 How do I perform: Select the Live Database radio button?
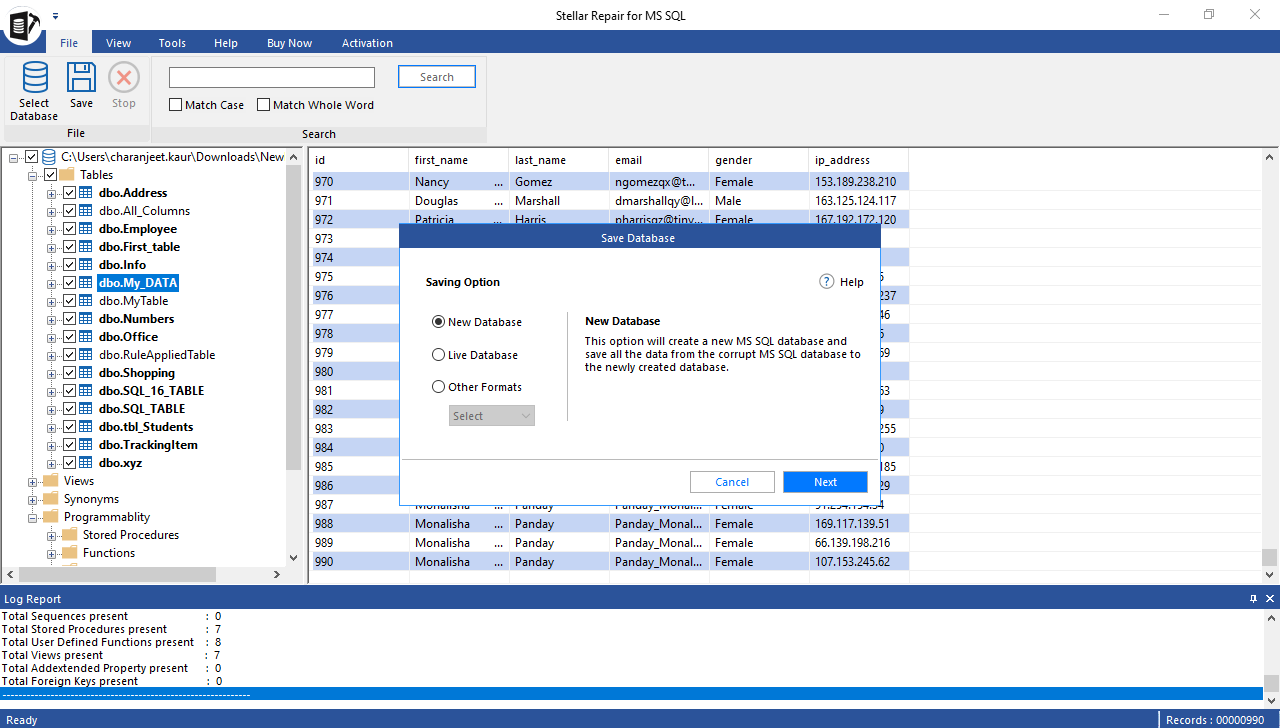pos(438,354)
